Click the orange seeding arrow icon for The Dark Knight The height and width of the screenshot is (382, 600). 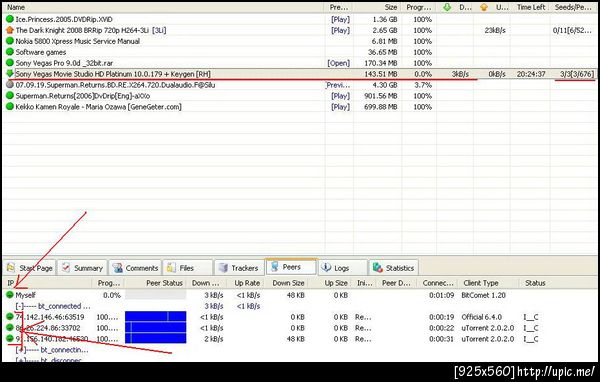click(x=10, y=30)
